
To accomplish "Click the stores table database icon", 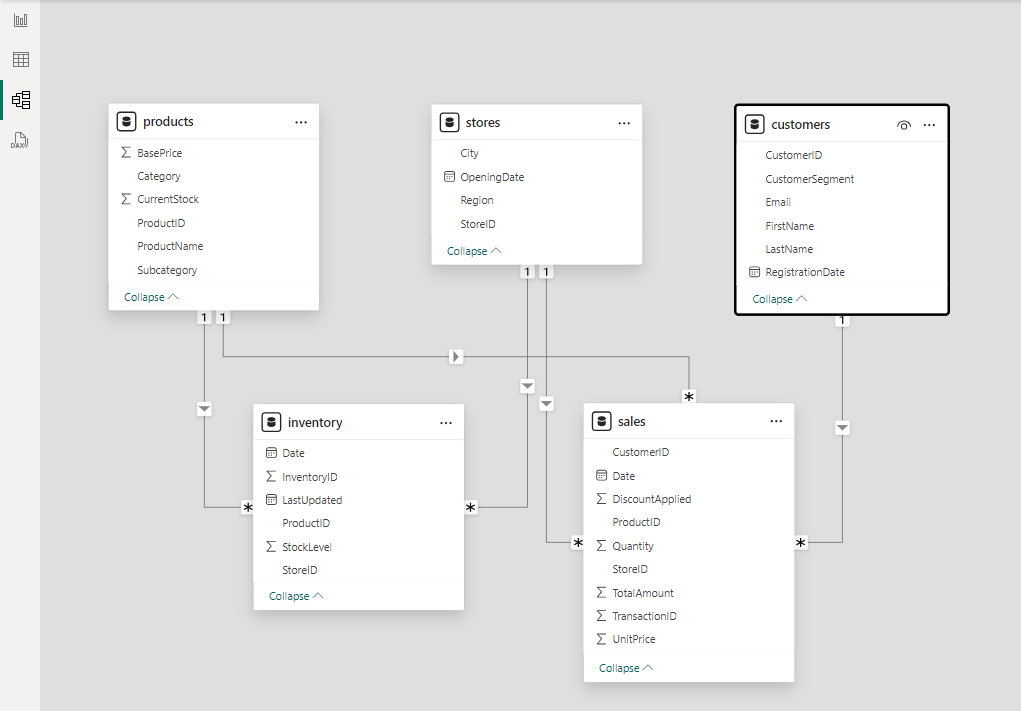I will pyautogui.click(x=449, y=123).
